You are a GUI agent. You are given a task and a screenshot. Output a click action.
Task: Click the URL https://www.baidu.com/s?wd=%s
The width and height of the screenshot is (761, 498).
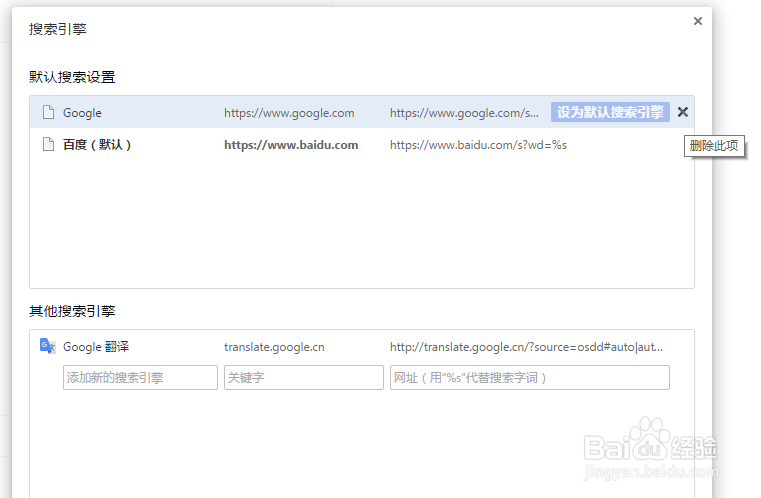pyautogui.click(x=478, y=145)
